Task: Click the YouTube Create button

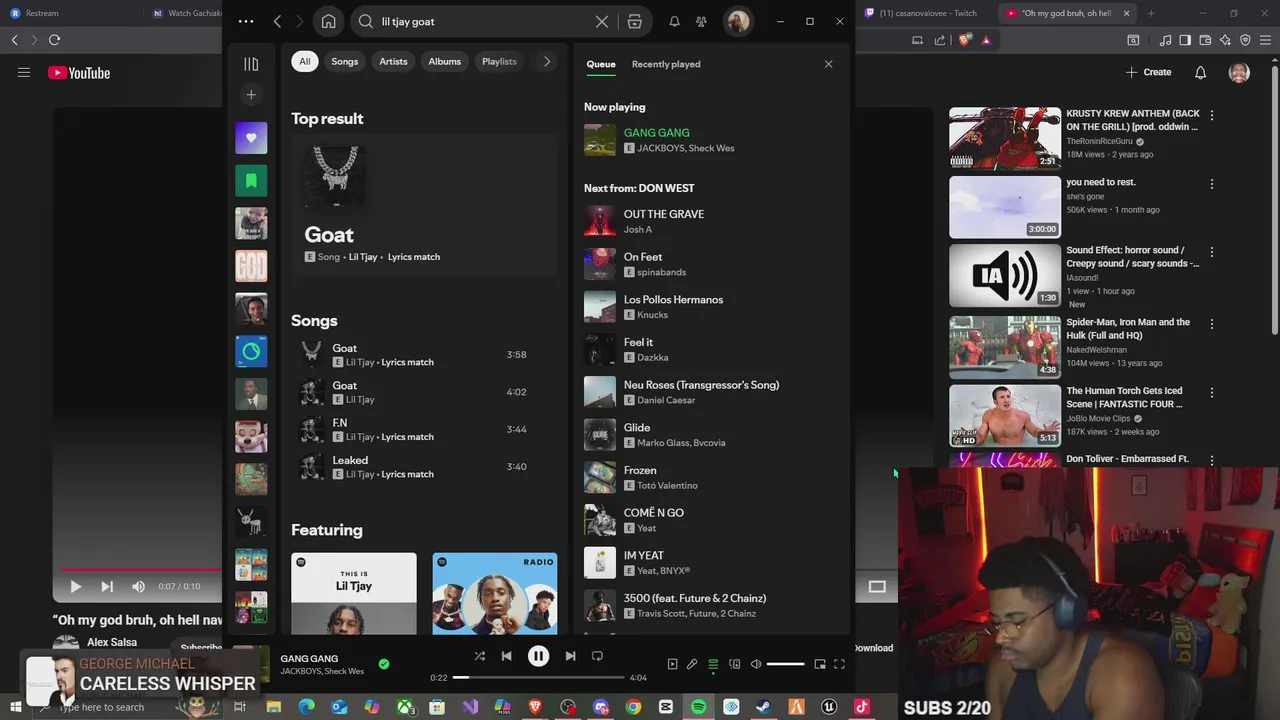Action: pyautogui.click(x=1148, y=72)
